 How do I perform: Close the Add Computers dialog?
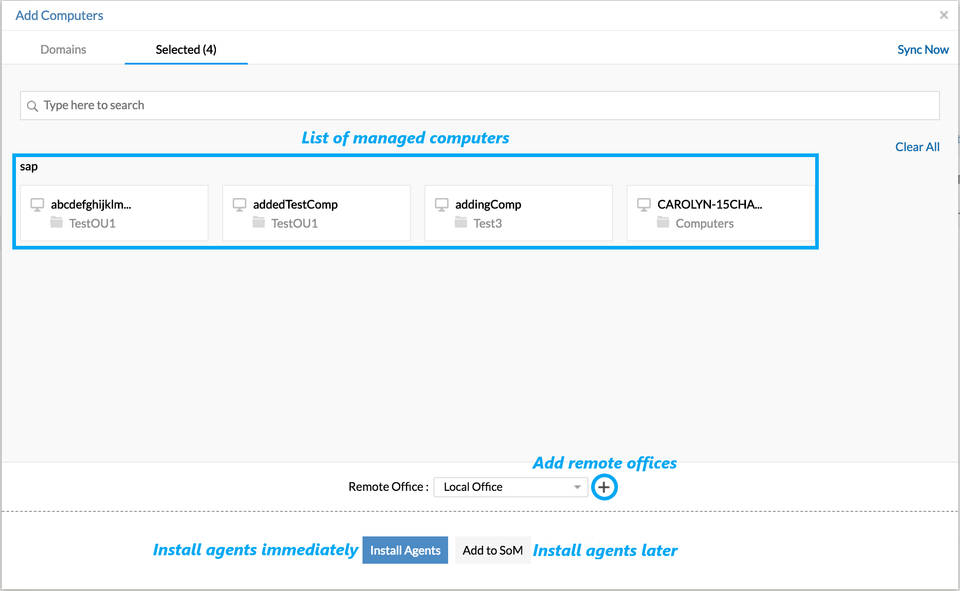[x=943, y=15]
